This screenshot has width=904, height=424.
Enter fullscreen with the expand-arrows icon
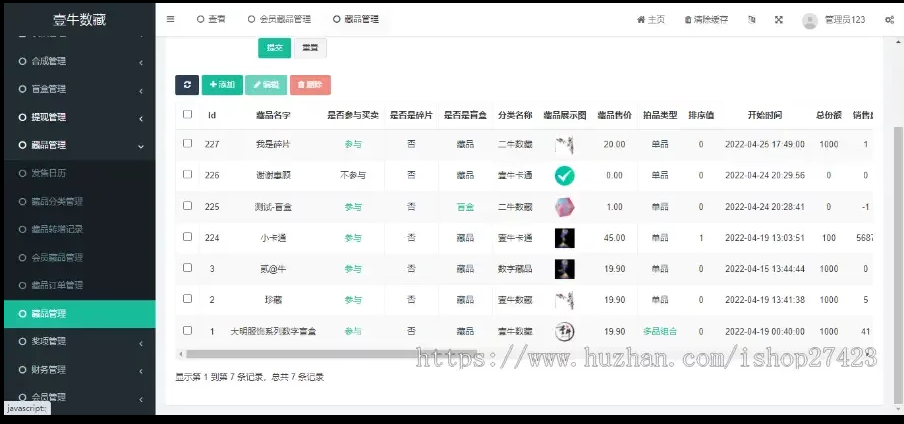pyautogui.click(x=779, y=20)
